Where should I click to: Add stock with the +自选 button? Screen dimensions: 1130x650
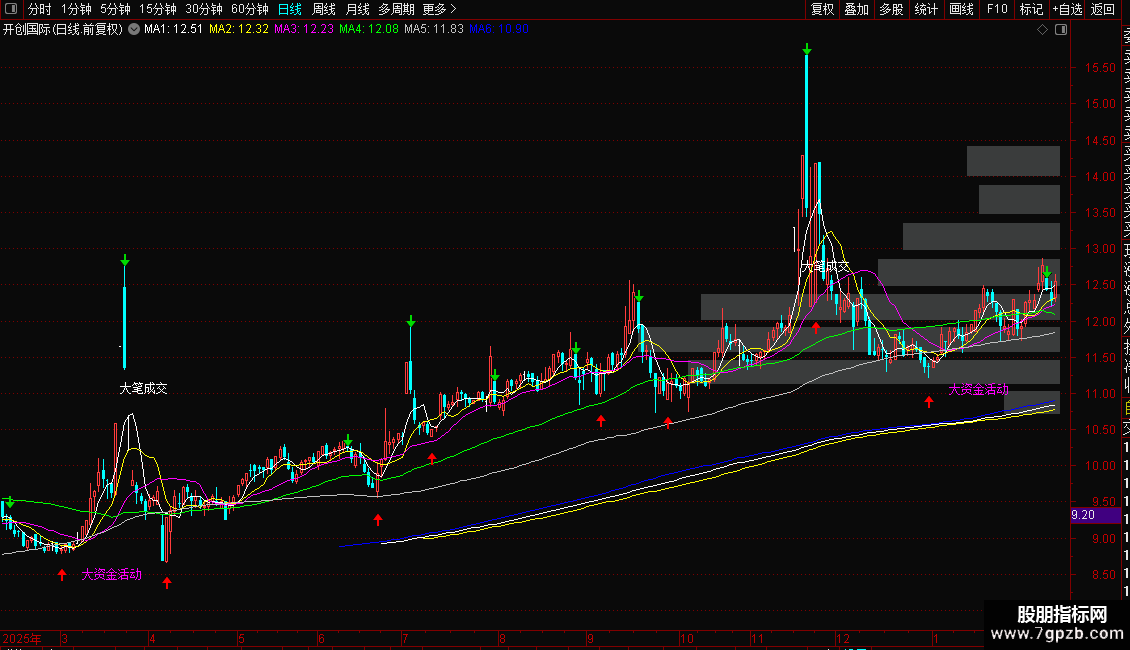click(1067, 9)
